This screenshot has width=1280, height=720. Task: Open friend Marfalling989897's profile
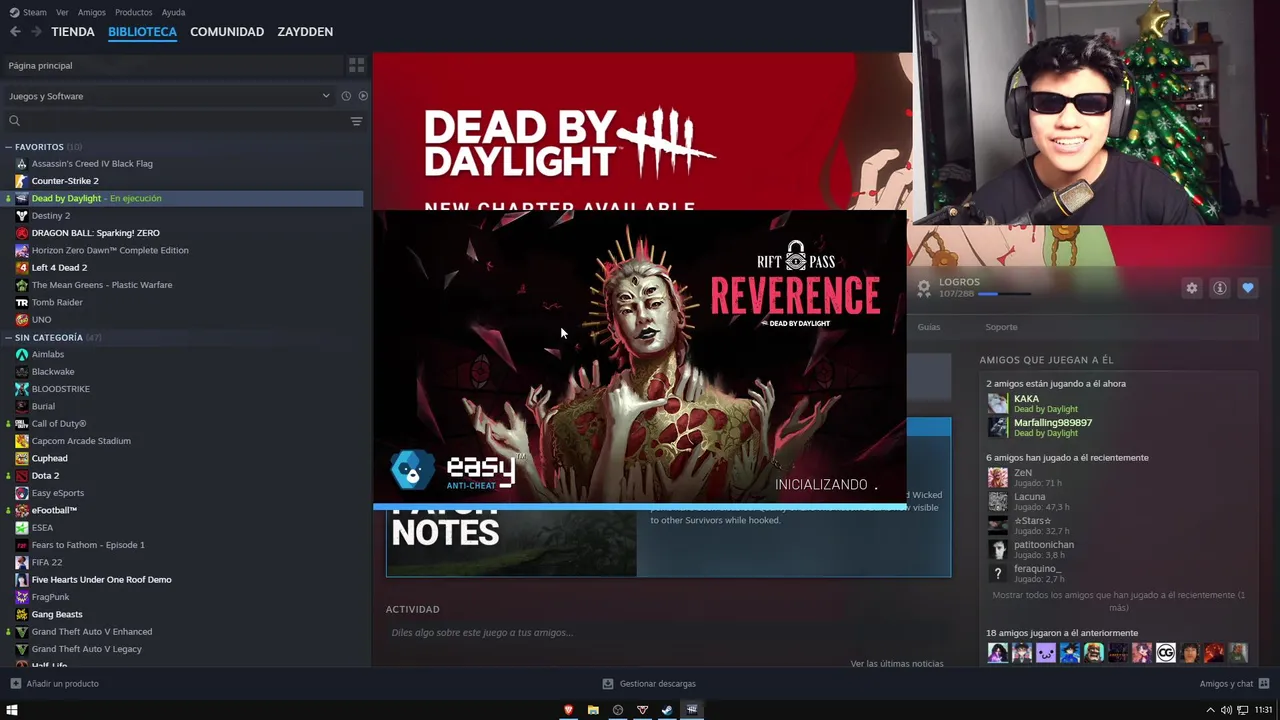tap(1053, 423)
